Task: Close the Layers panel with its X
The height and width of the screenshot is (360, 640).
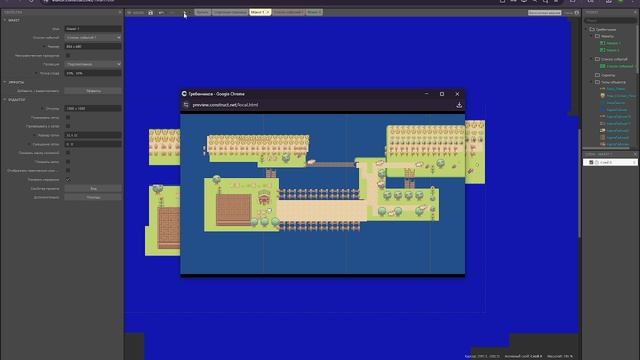Action: pyautogui.click(x=635, y=154)
